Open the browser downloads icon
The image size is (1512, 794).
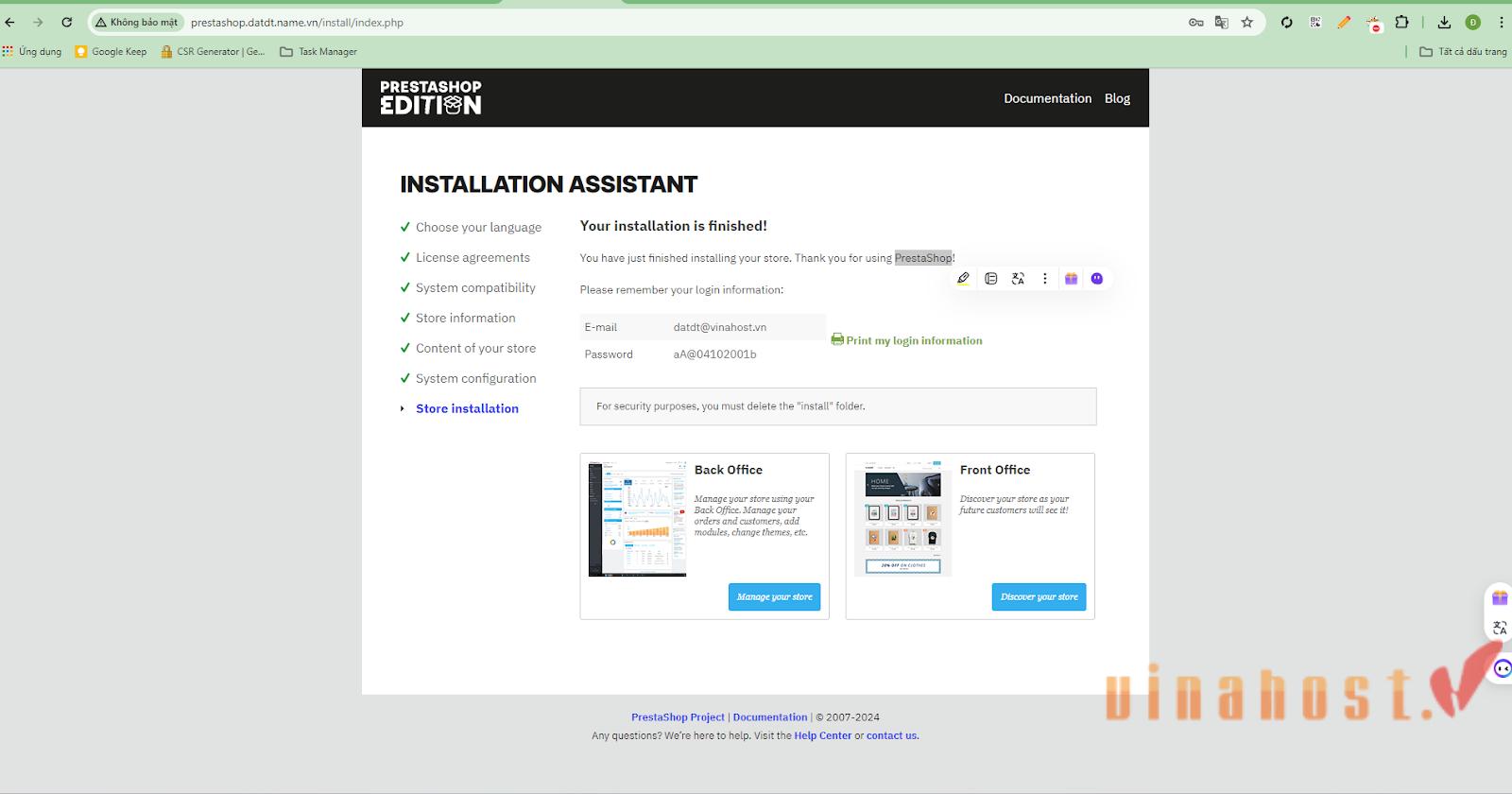click(1444, 22)
